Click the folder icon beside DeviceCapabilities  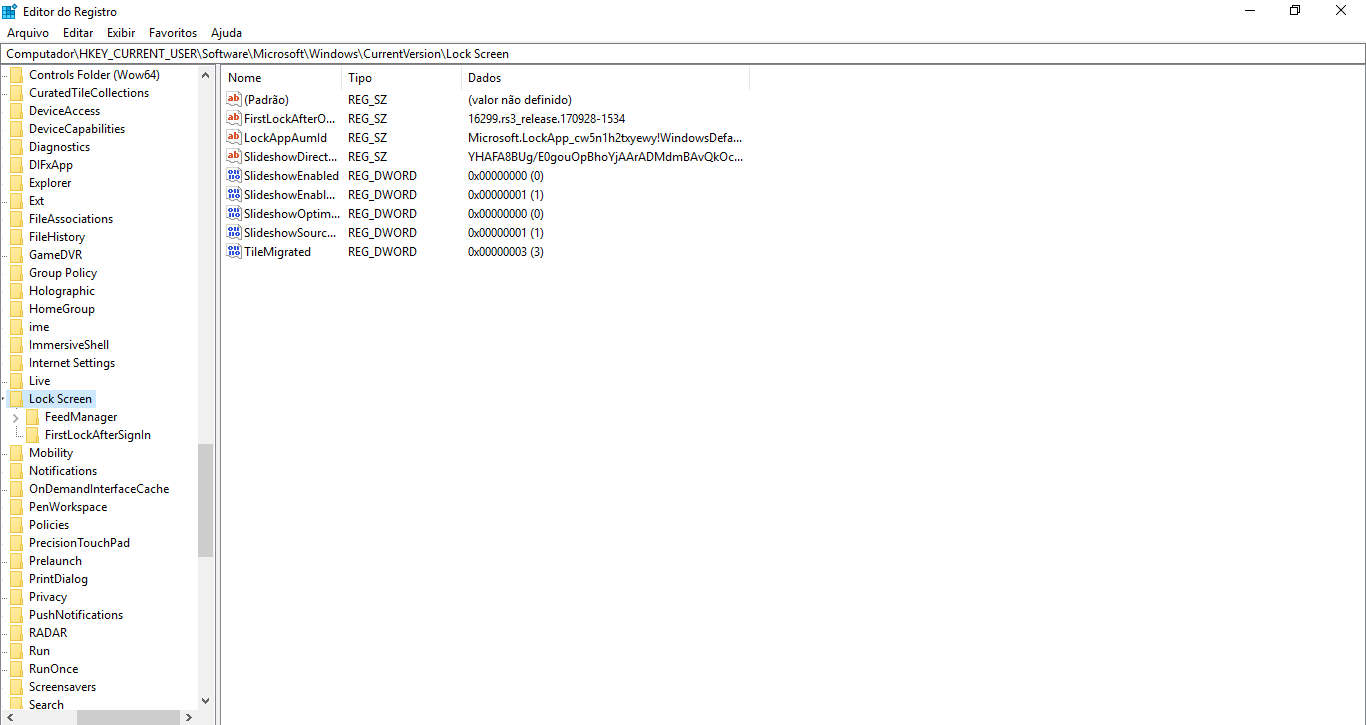(16, 129)
